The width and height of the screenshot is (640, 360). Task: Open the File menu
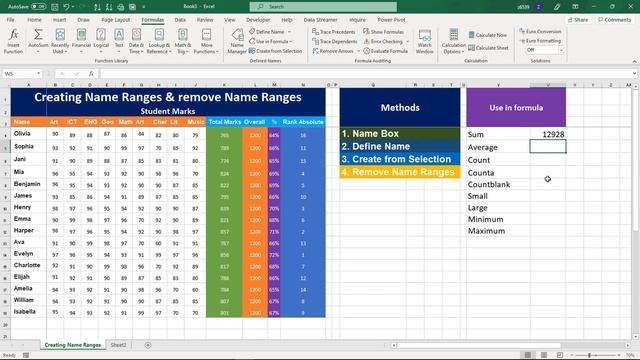tap(10, 20)
